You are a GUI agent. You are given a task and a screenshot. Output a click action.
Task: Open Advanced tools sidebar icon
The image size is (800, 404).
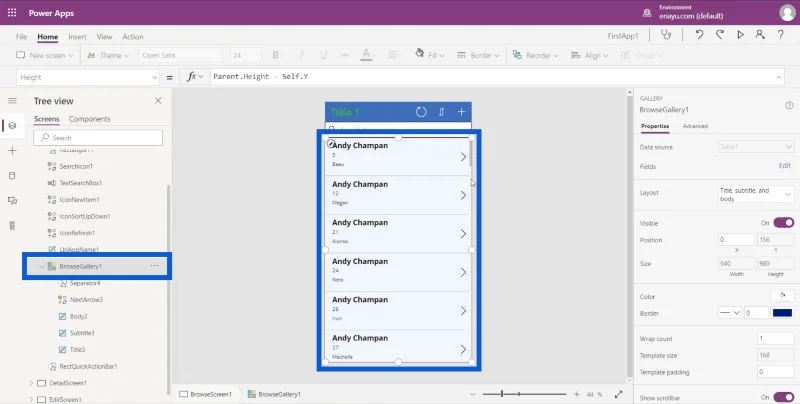click(12, 225)
